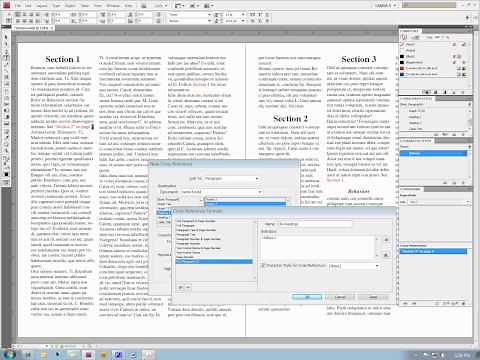Click the fill/stroke icon in Swatches panel
Screen dimensions: 480x360
coord(404,37)
